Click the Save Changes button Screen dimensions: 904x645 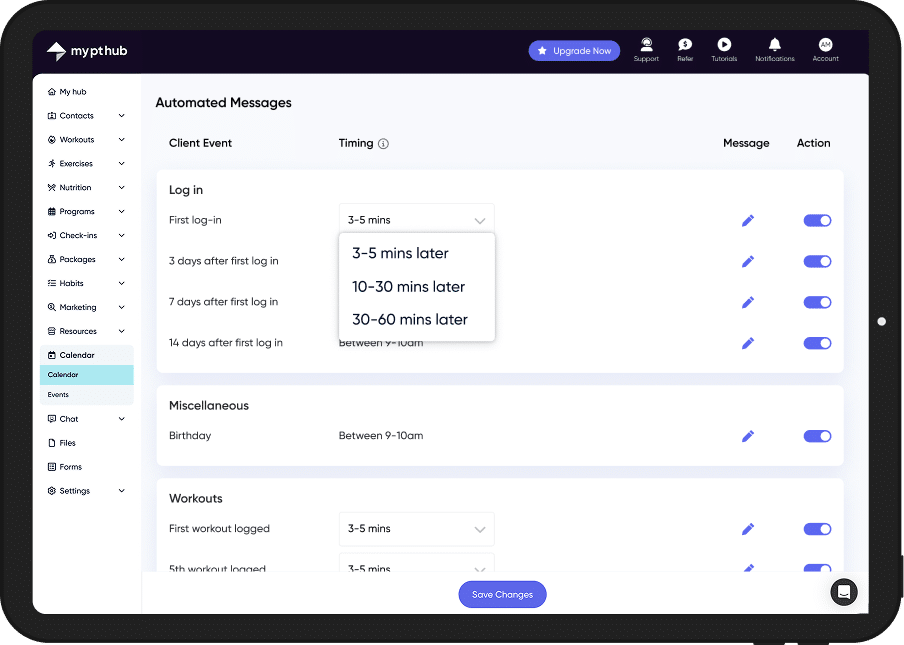[x=502, y=594]
